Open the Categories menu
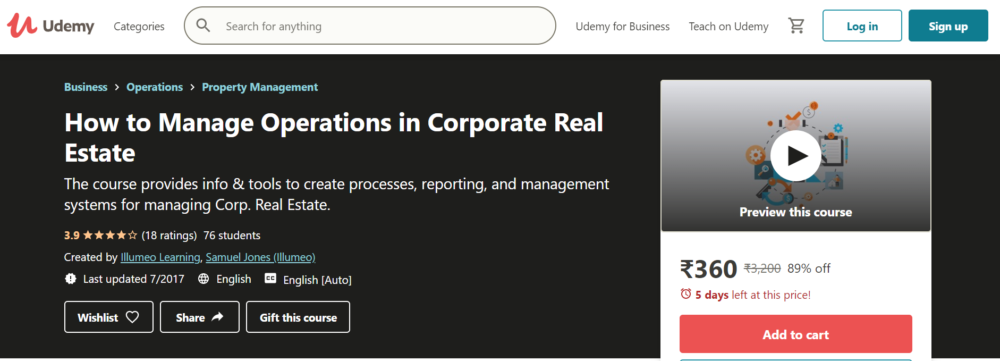1000x361 pixels. [x=139, y=26]
